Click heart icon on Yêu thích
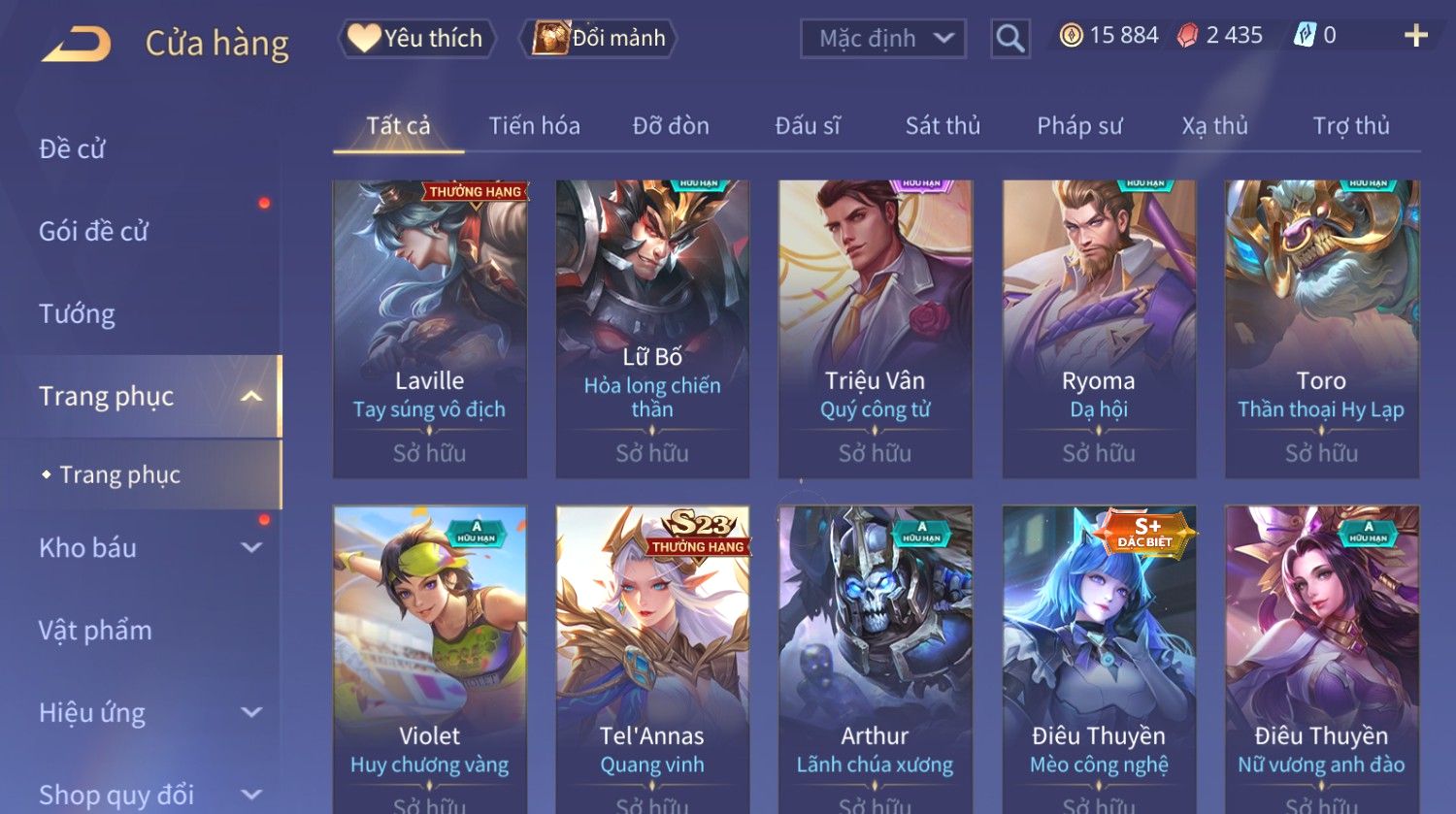The image size is (1456, 814). tap(364, 38)
